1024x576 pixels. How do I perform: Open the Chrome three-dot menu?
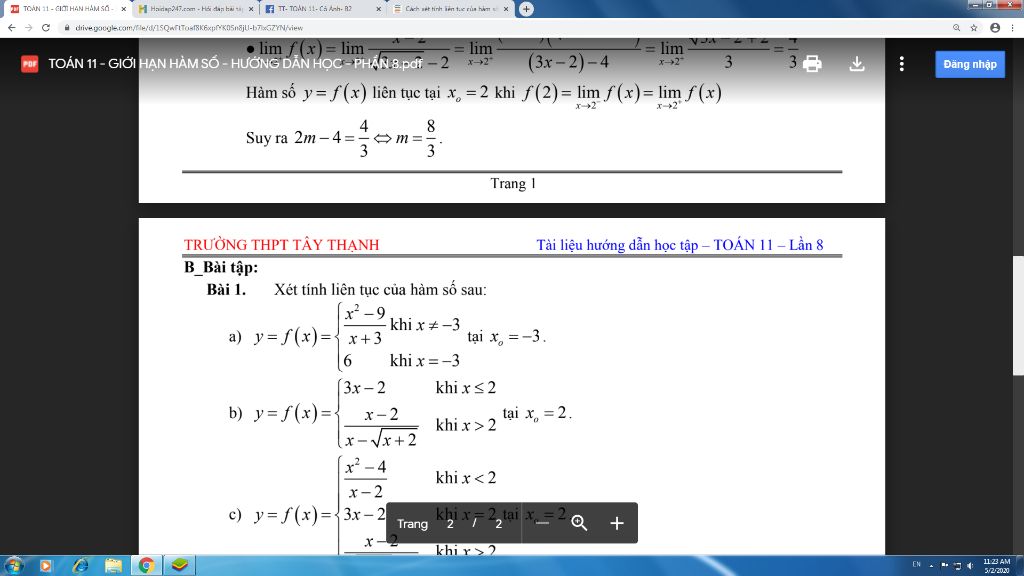(1013, 27)
